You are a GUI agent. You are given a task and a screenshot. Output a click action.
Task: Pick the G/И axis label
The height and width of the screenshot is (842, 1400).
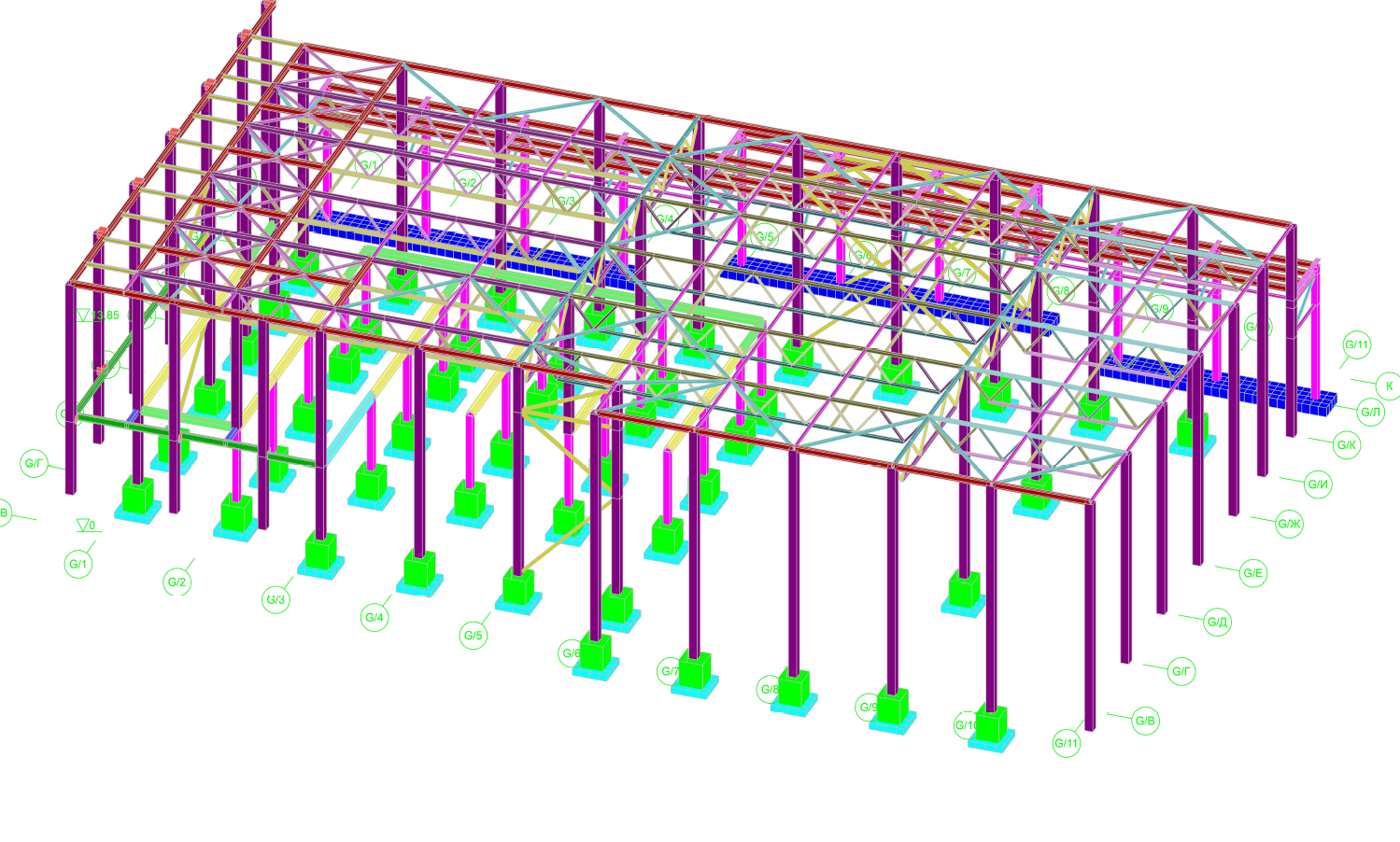(x=1318, y=484)
